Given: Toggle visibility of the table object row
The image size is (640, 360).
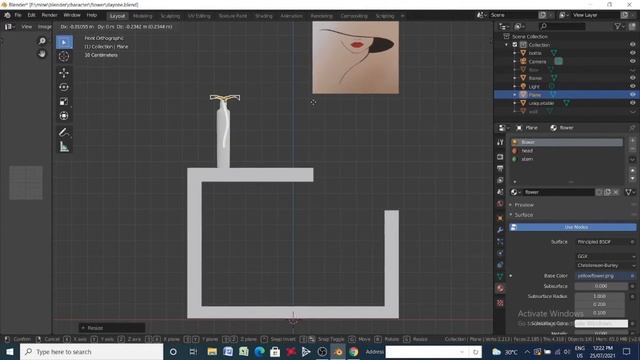Looking at the screenshot, I should (x=632, y=103).
